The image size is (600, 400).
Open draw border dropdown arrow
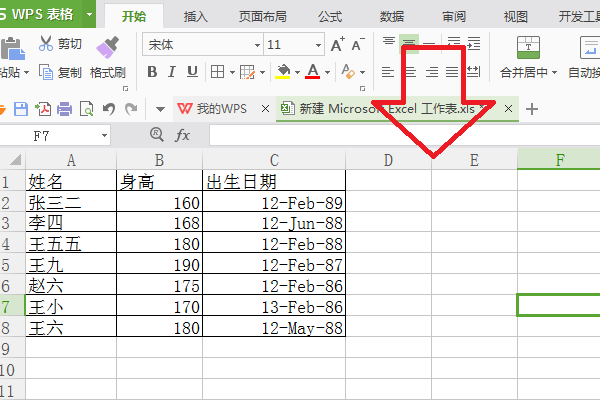click(x=262, y=72)
